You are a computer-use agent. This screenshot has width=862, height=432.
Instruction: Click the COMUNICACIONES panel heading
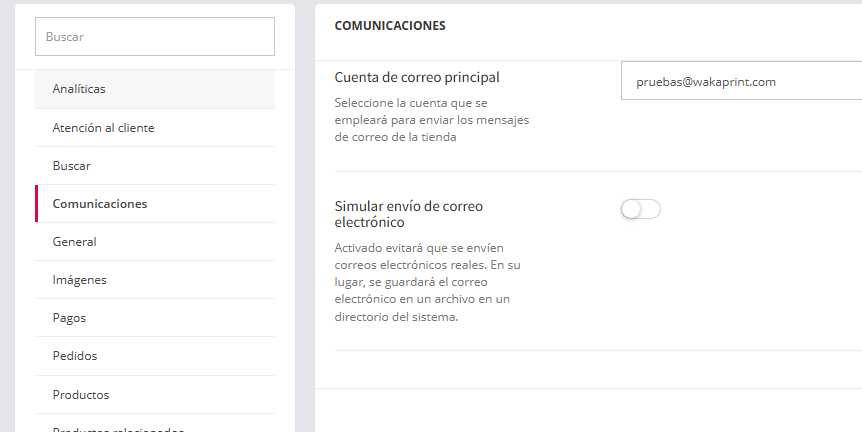tap(390, 25)
